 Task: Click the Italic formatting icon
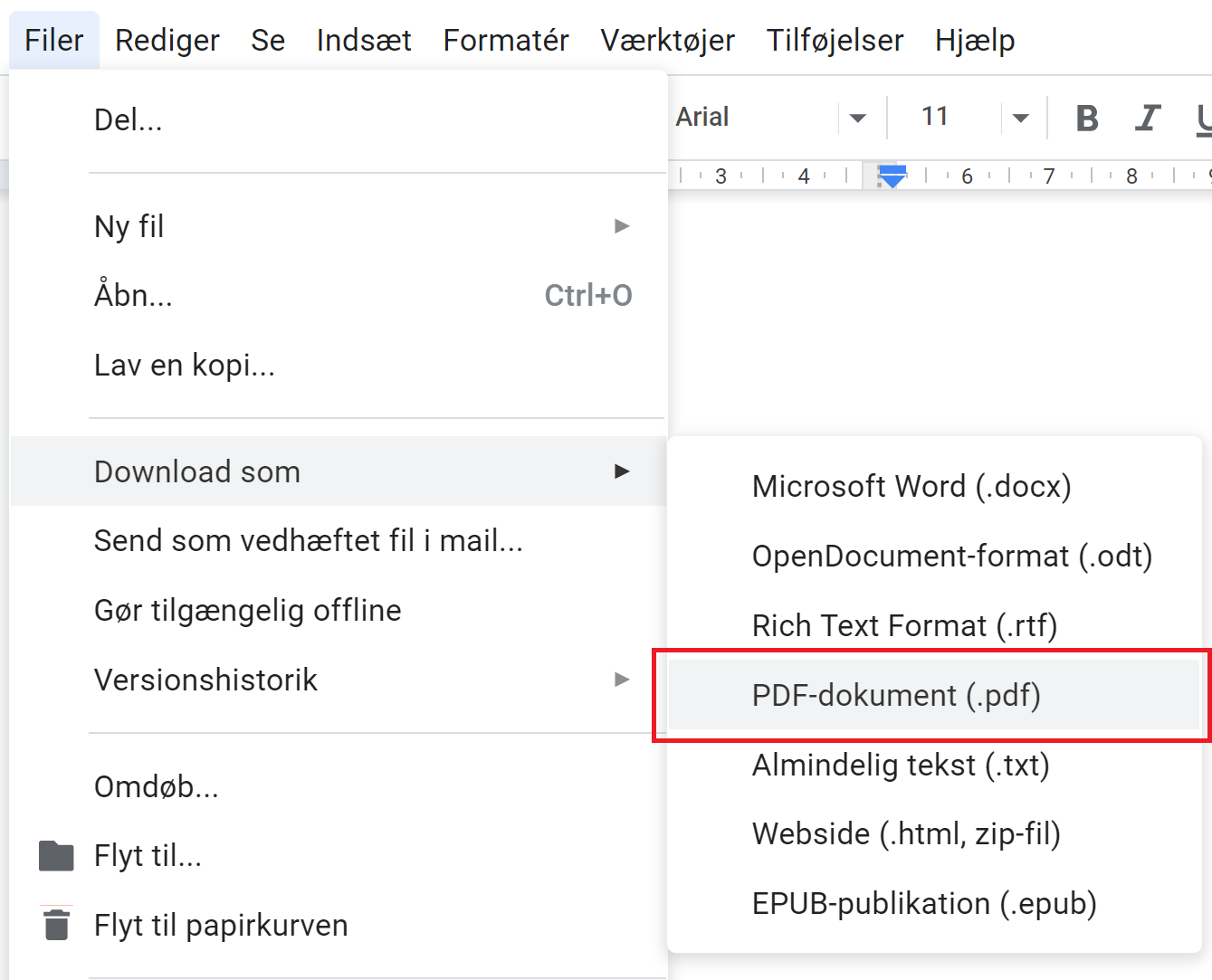click(1147, 118)
